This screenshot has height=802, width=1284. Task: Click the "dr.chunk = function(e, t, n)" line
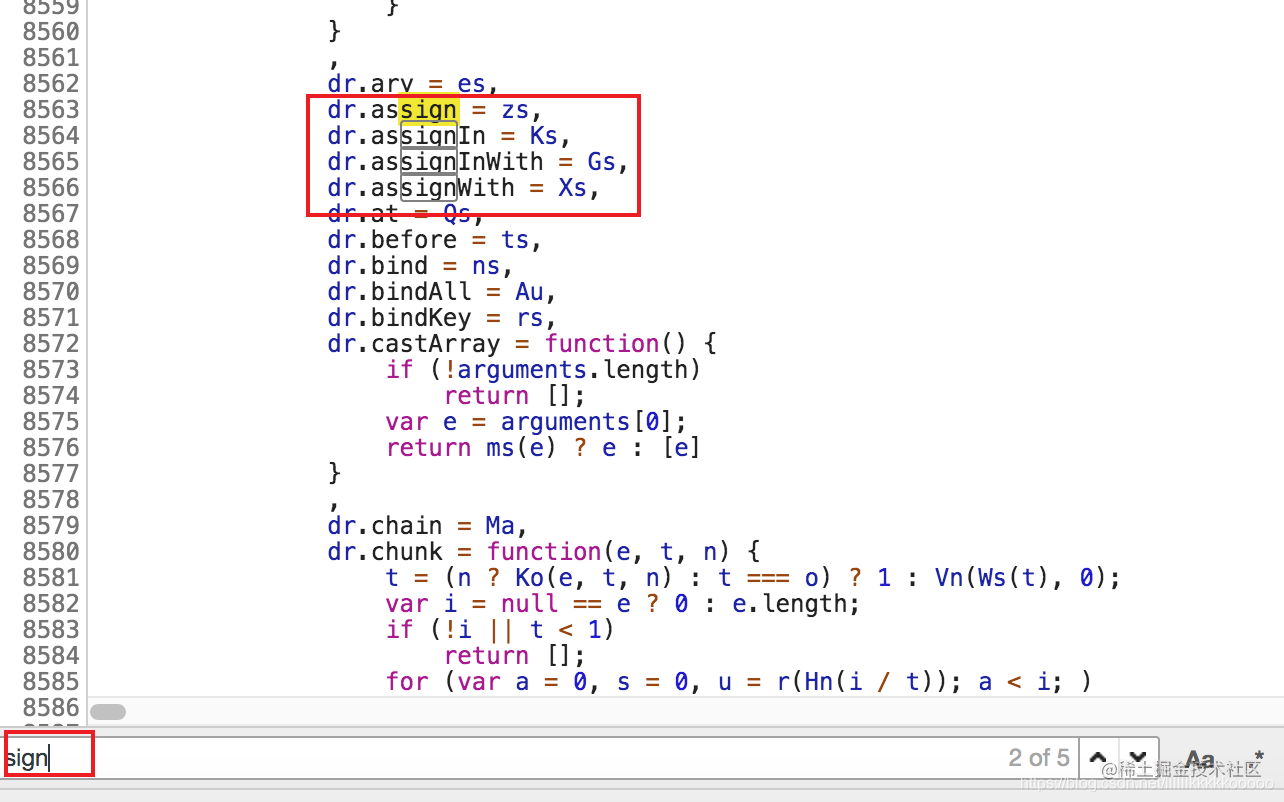pos(544,552)
